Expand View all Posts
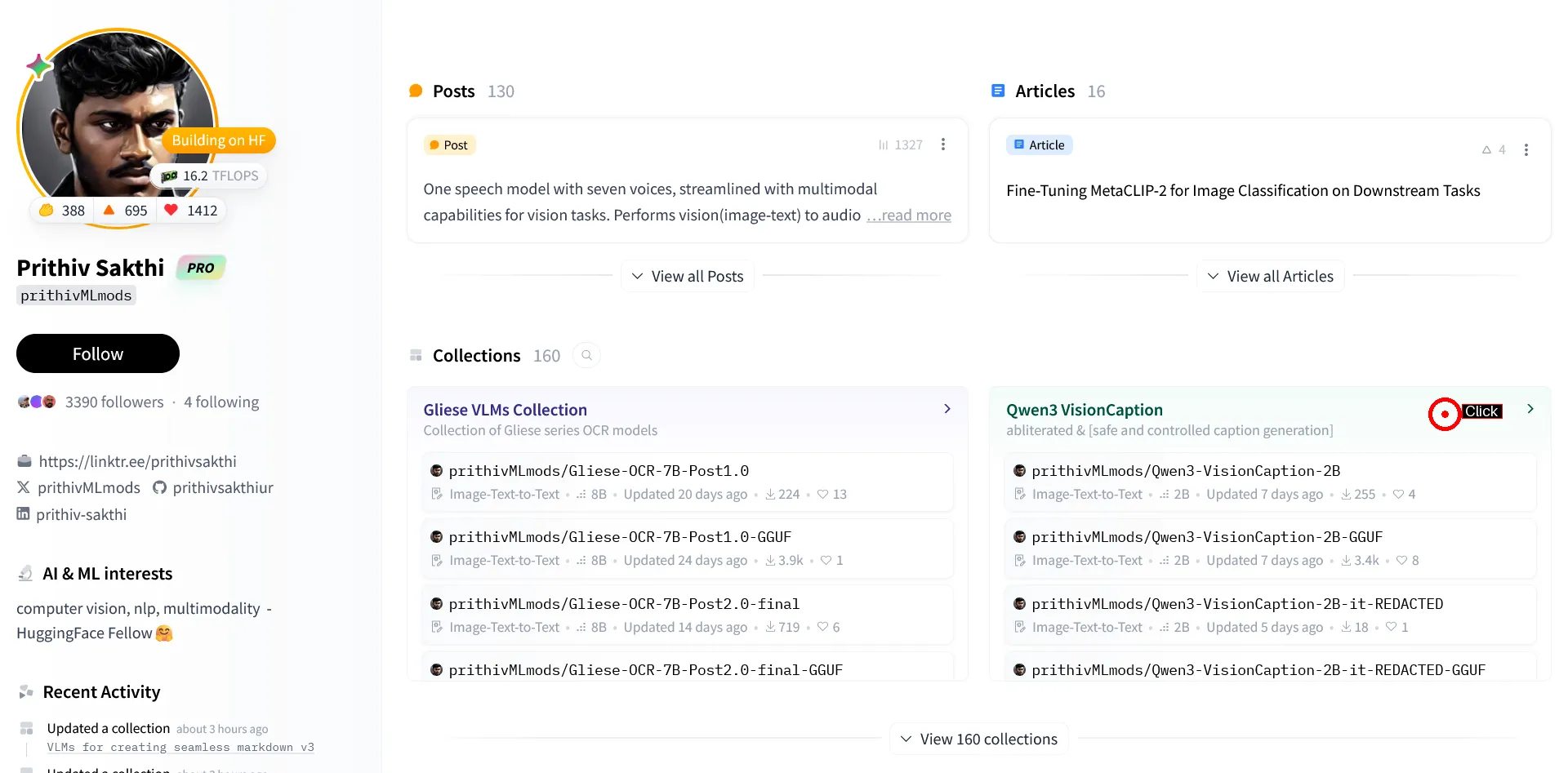Viewport: 1568px width, 773px height. tap(687, 277)
